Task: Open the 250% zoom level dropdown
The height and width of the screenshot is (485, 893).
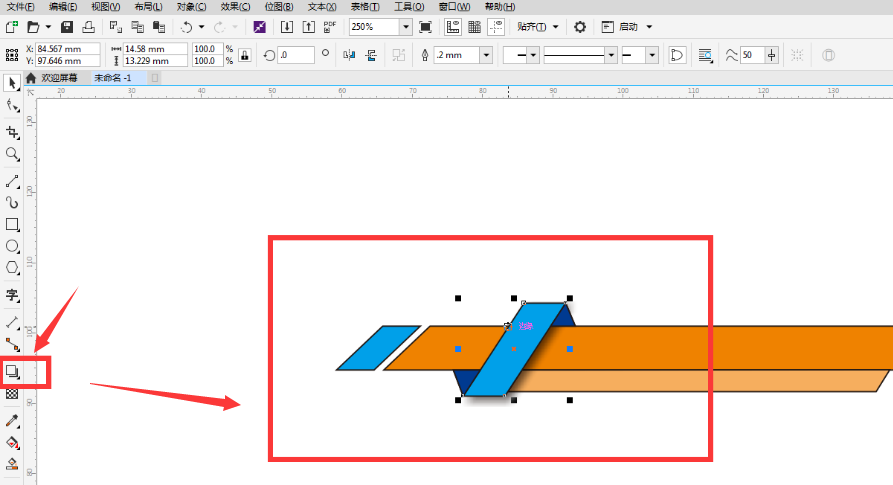Action: pyautogui.click(x=406, y=27)
